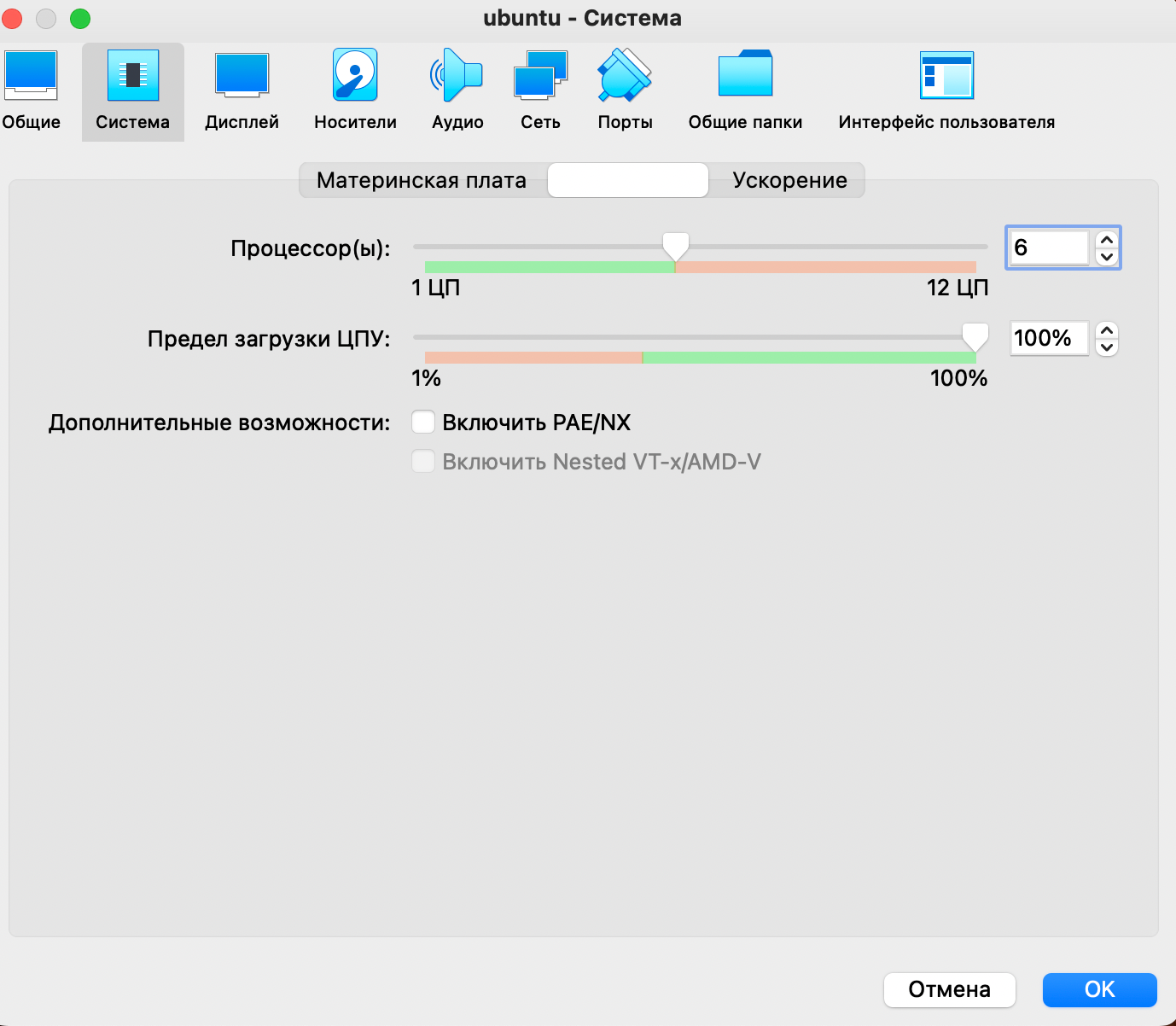Click the Отмена button

(x=949, y=989)
